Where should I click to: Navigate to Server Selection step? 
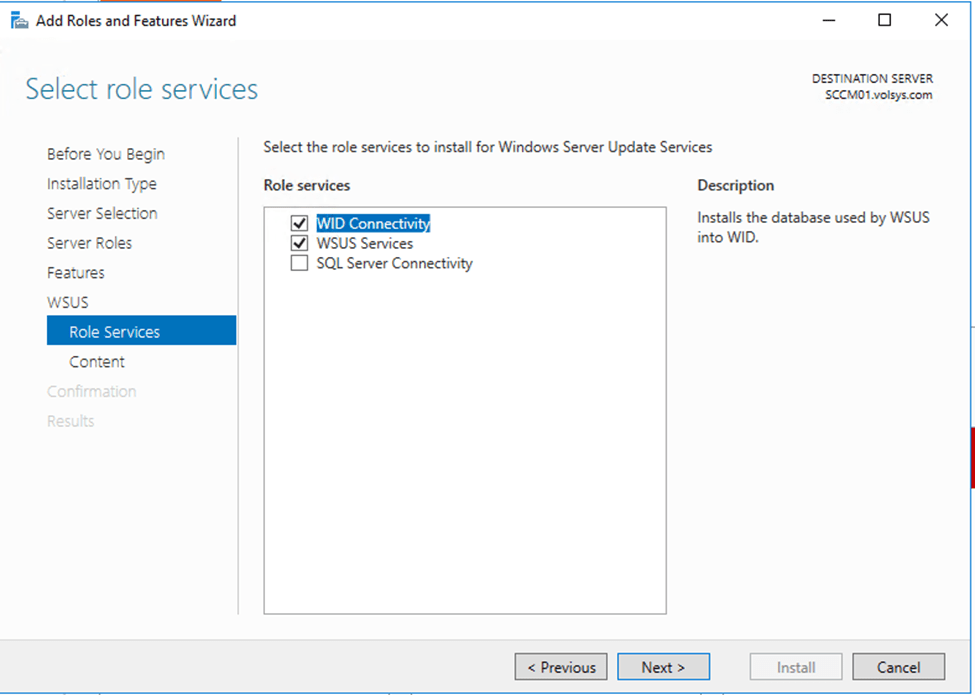coord(102,213)
